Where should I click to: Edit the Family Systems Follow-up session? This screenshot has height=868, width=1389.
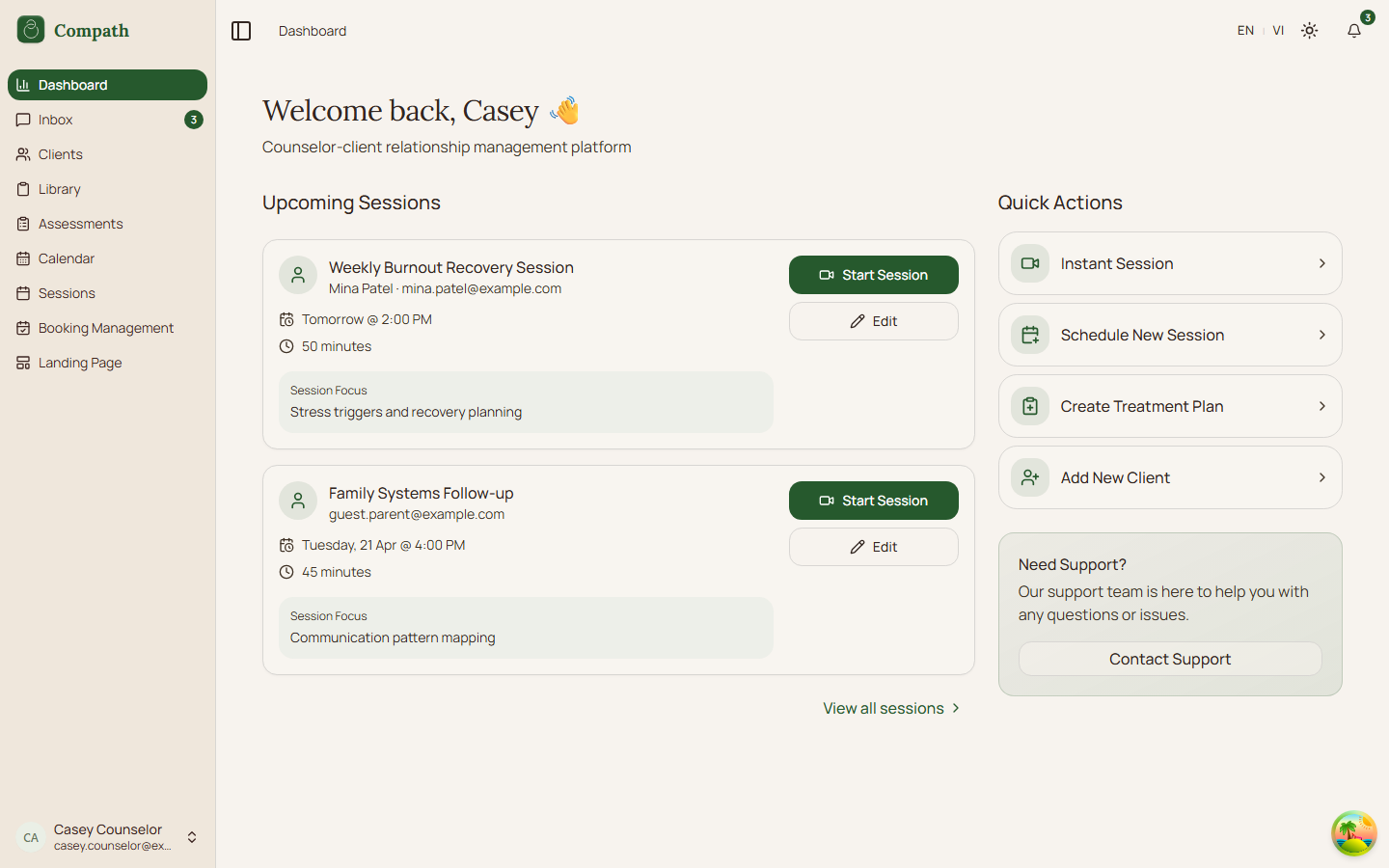point(873,547)
